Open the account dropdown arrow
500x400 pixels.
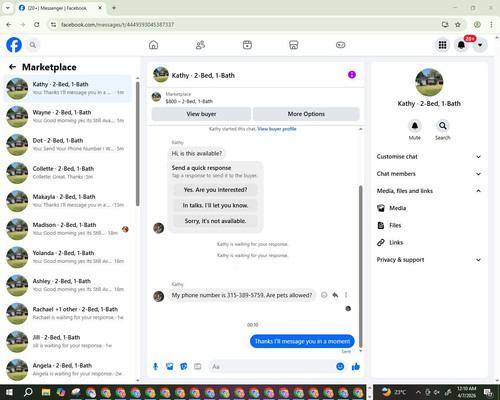[480, 45]
